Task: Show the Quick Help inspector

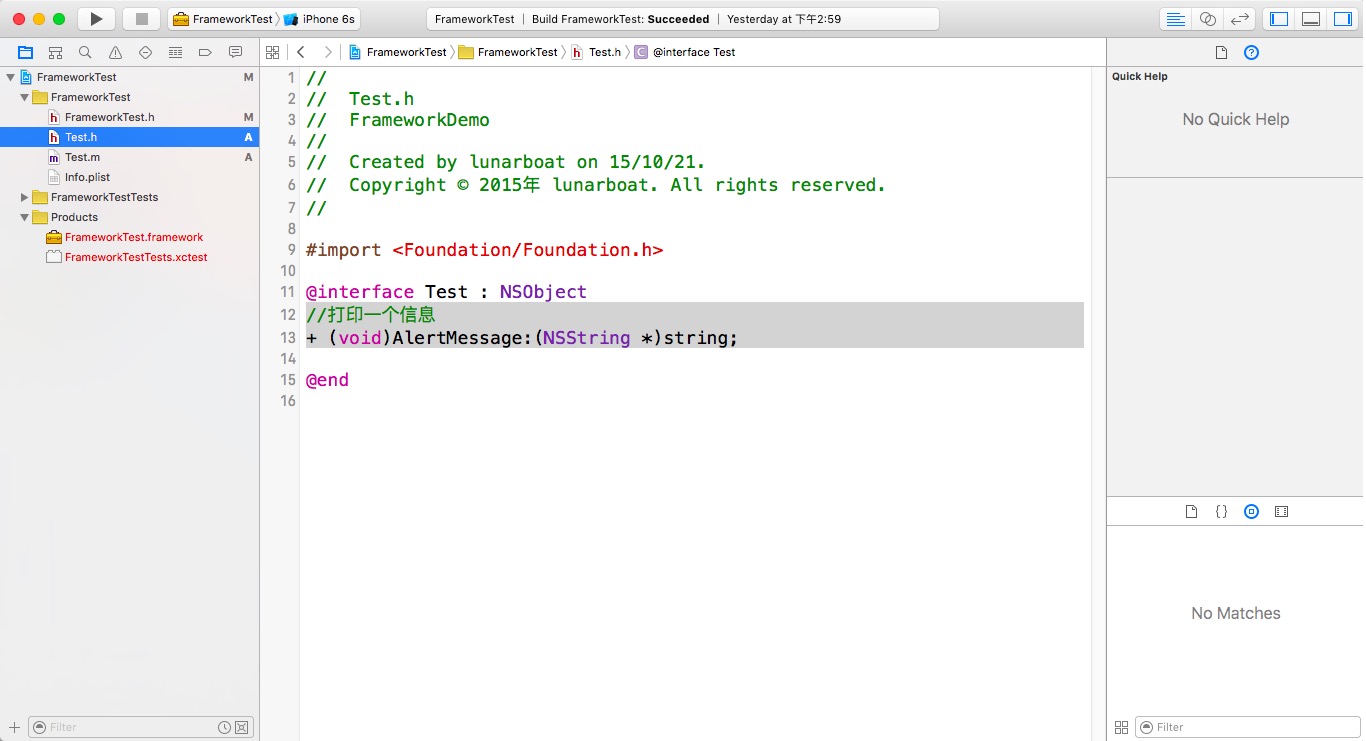Action: (1251, 52)
